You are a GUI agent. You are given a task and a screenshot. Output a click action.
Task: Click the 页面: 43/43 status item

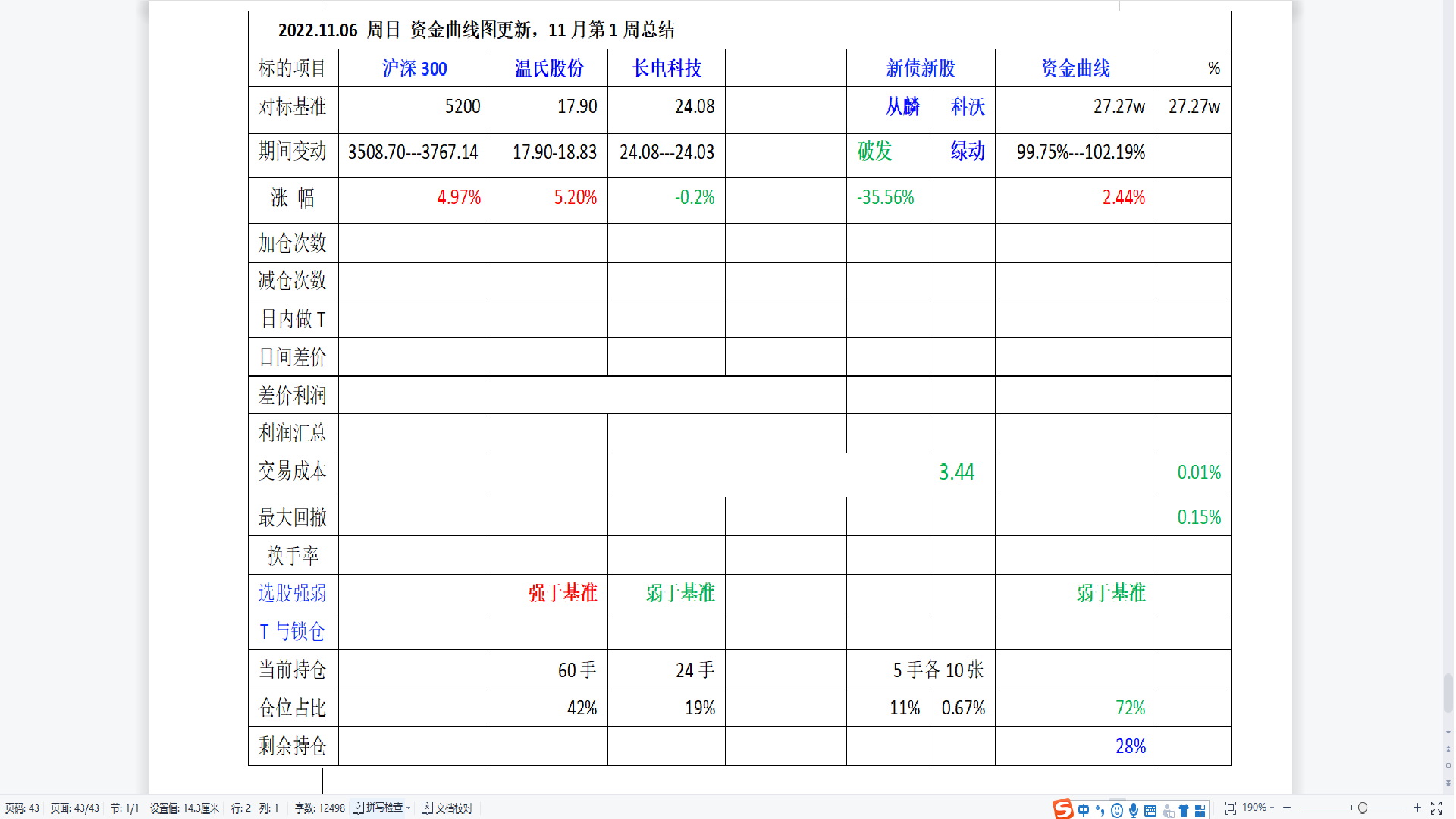[x=75, y=808]
